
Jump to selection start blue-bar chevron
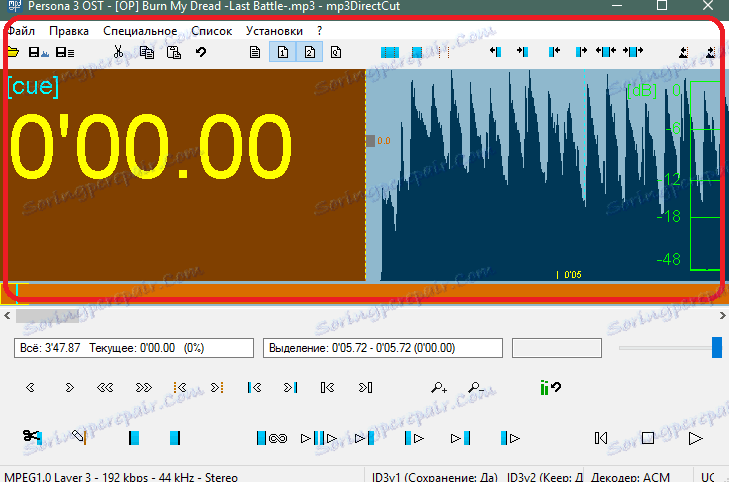click(x=254, y=387)
